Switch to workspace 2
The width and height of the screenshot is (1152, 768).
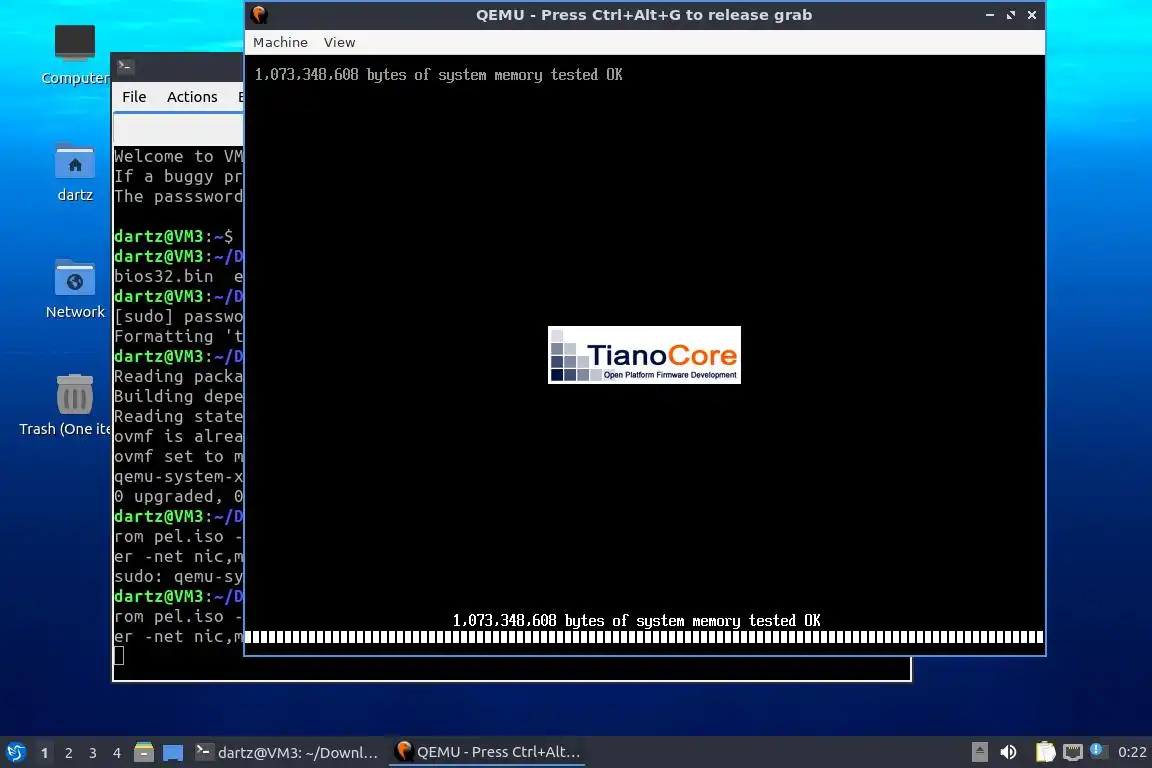[68, 753]
